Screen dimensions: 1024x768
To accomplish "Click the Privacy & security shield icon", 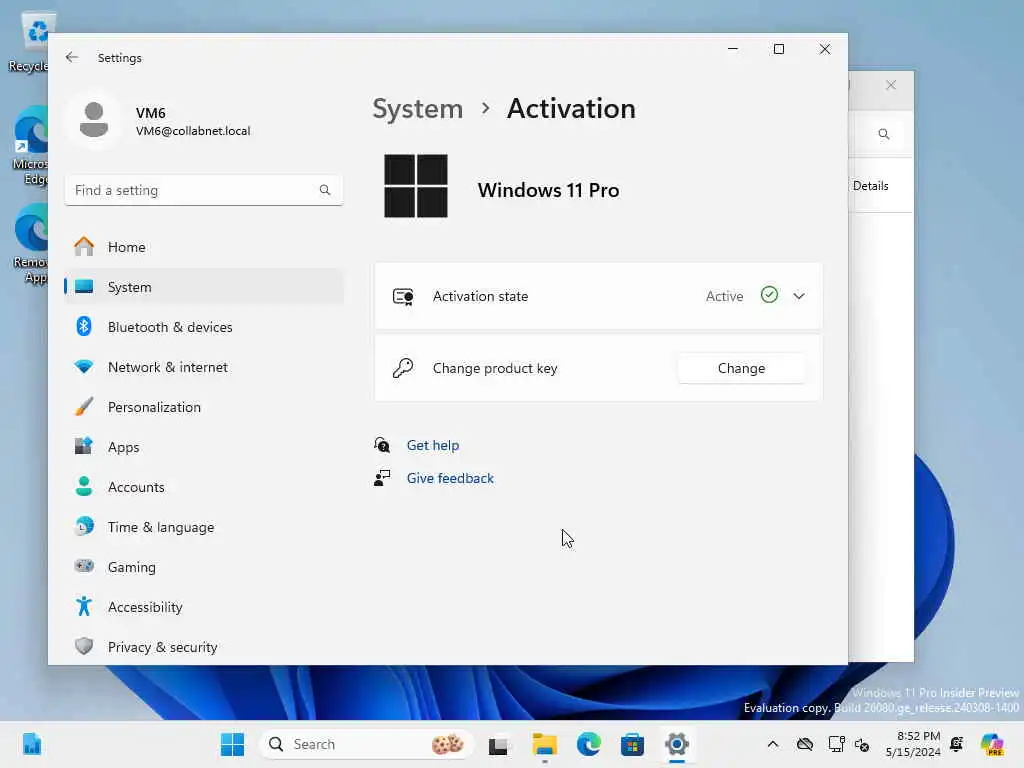I will click(x=84, y=647).
